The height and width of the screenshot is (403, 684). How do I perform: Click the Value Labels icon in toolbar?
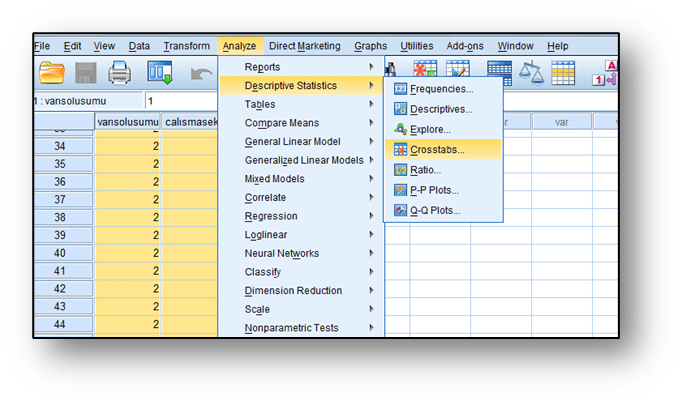606,73
